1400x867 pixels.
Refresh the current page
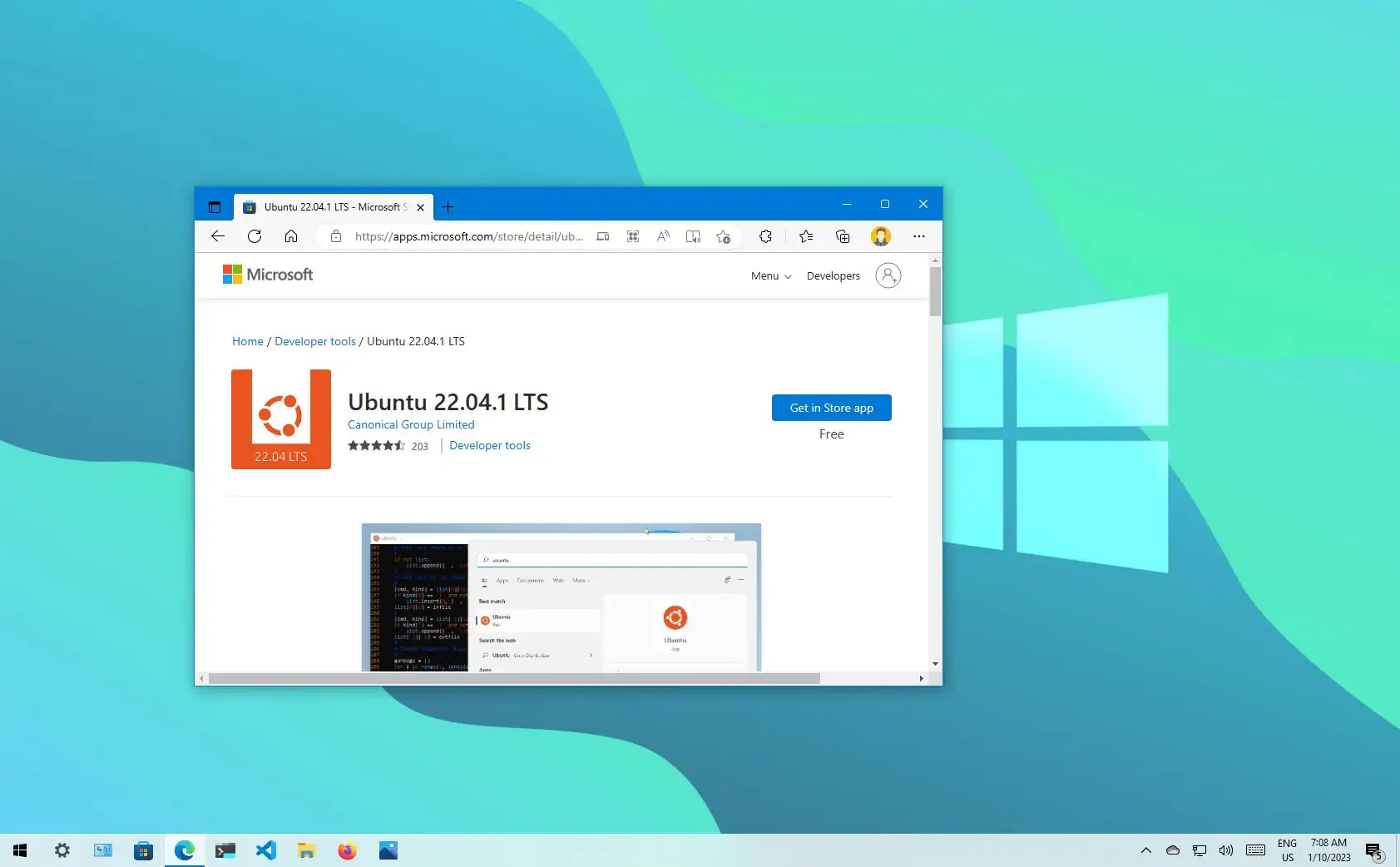pos(255,236)
